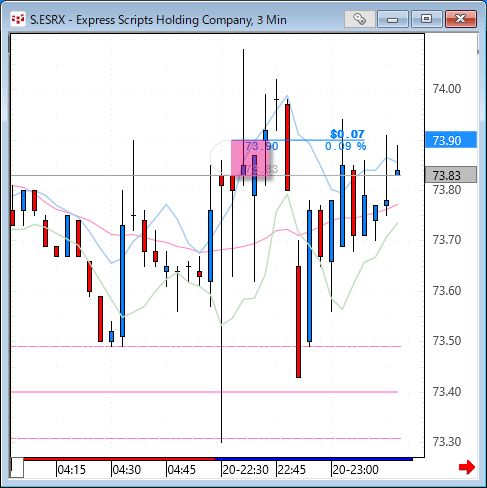Minimize the S.ESRX chart window
The width and height of the screenshot is (487, 488).
point(393,19)
